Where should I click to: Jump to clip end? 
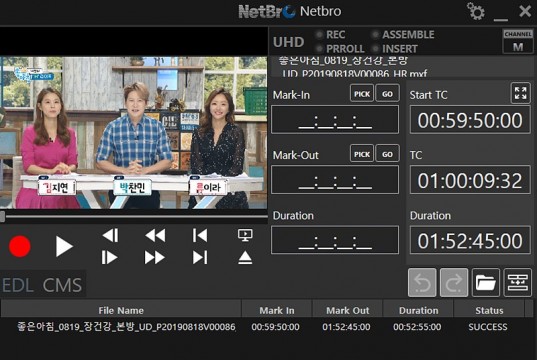click(x=200, y=257)
